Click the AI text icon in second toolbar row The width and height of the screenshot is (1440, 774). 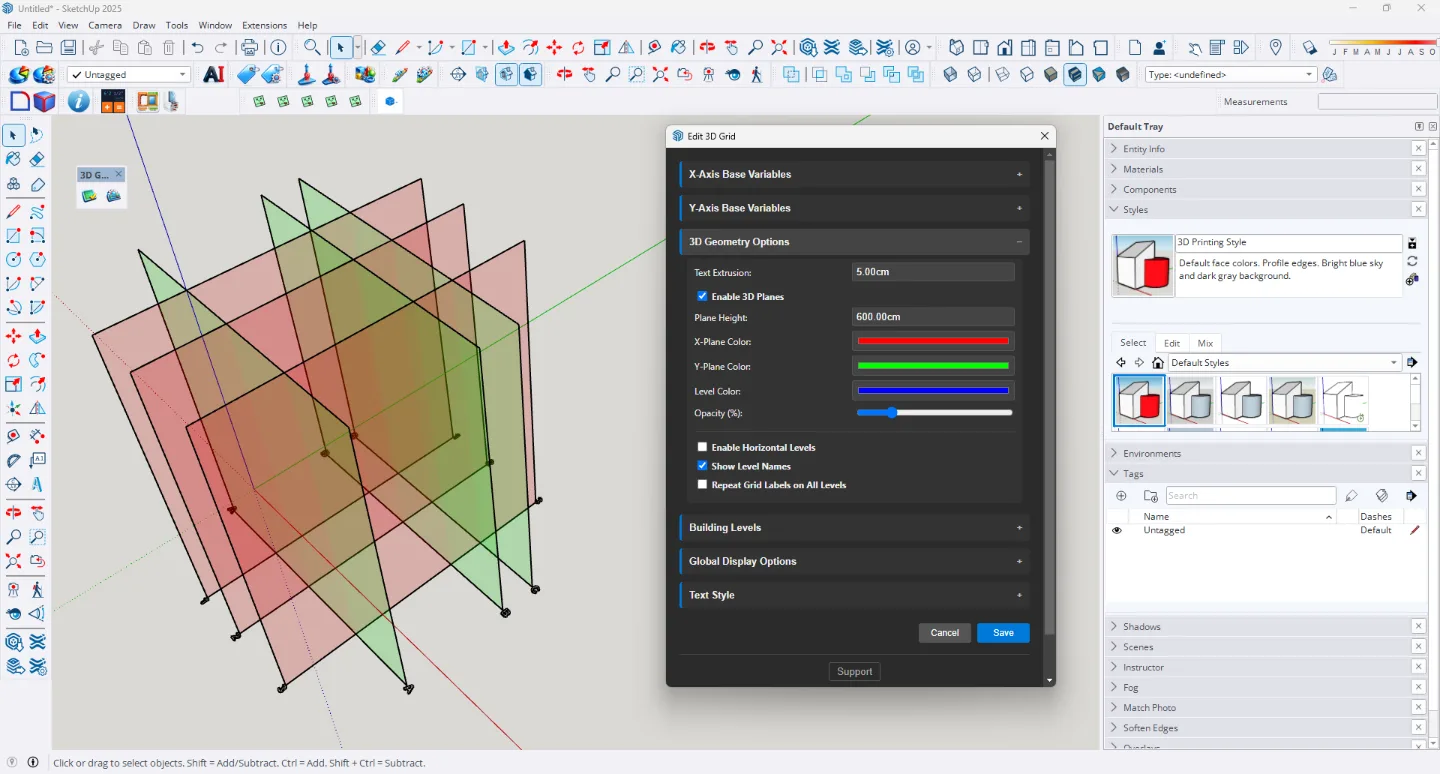(x=213, y=74)
